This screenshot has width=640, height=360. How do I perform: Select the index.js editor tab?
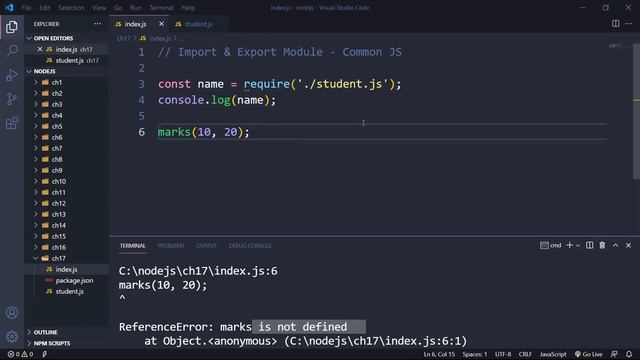pyautogui.click(x=135, y=24)
